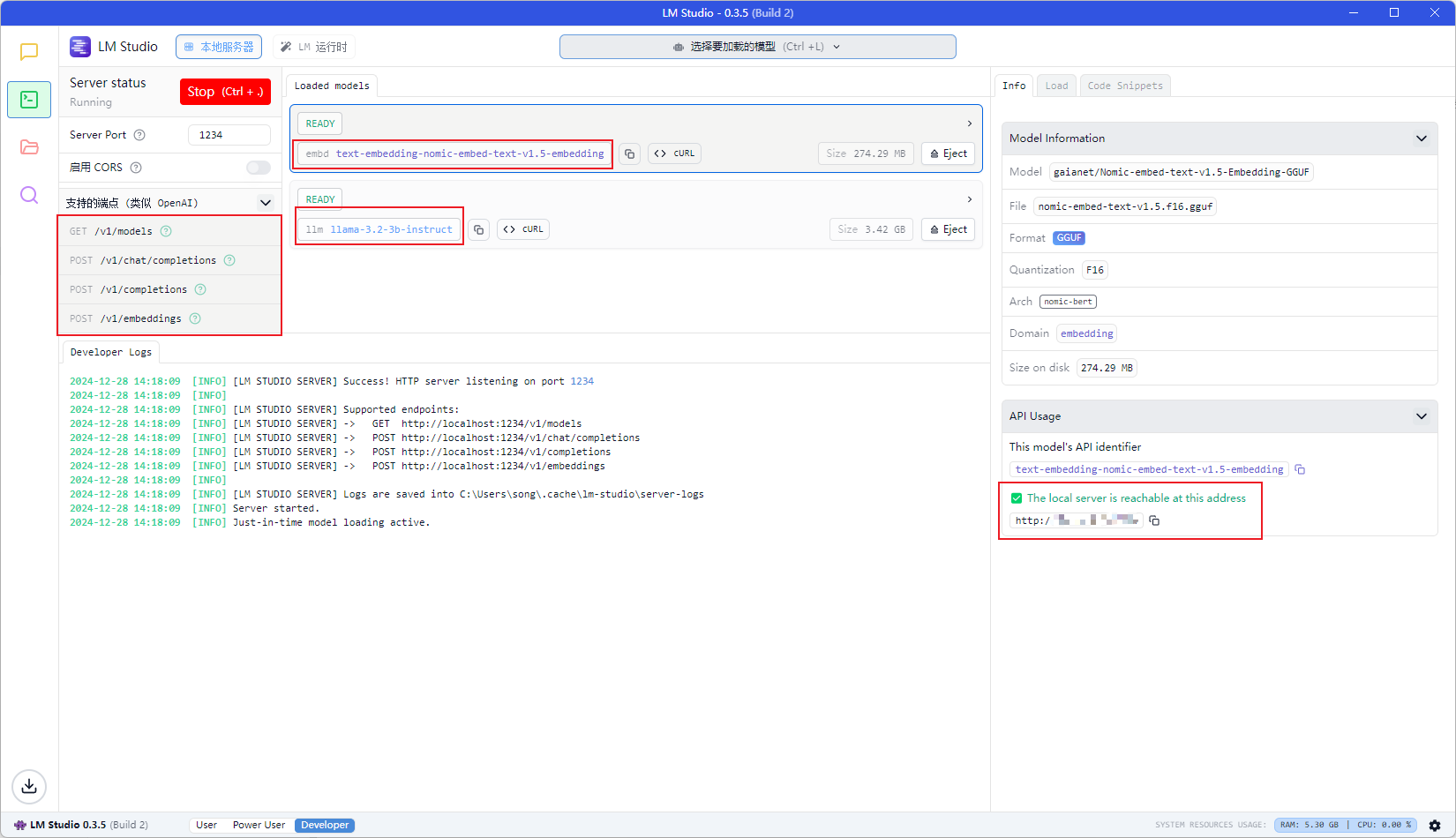Open app settings gear in status bar
The image size is (1456, 838).
point(1435,825)
